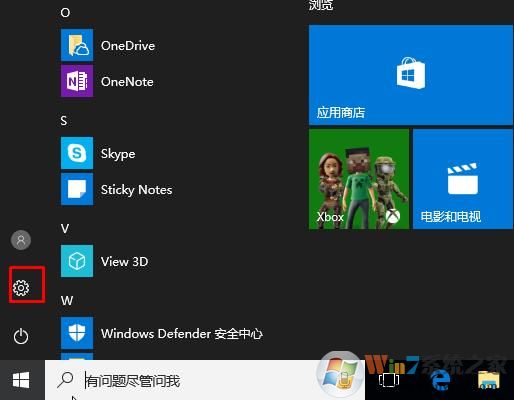Screen dimensions: 514x400
Task: Launch View 3D via its cube icon
Action: pos(77,261)
